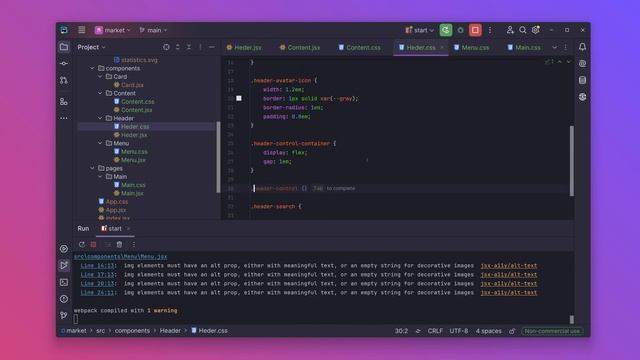Show more tool windows ellipsis
The height and width of the screenshot is (360, 640).
[64, 118]
